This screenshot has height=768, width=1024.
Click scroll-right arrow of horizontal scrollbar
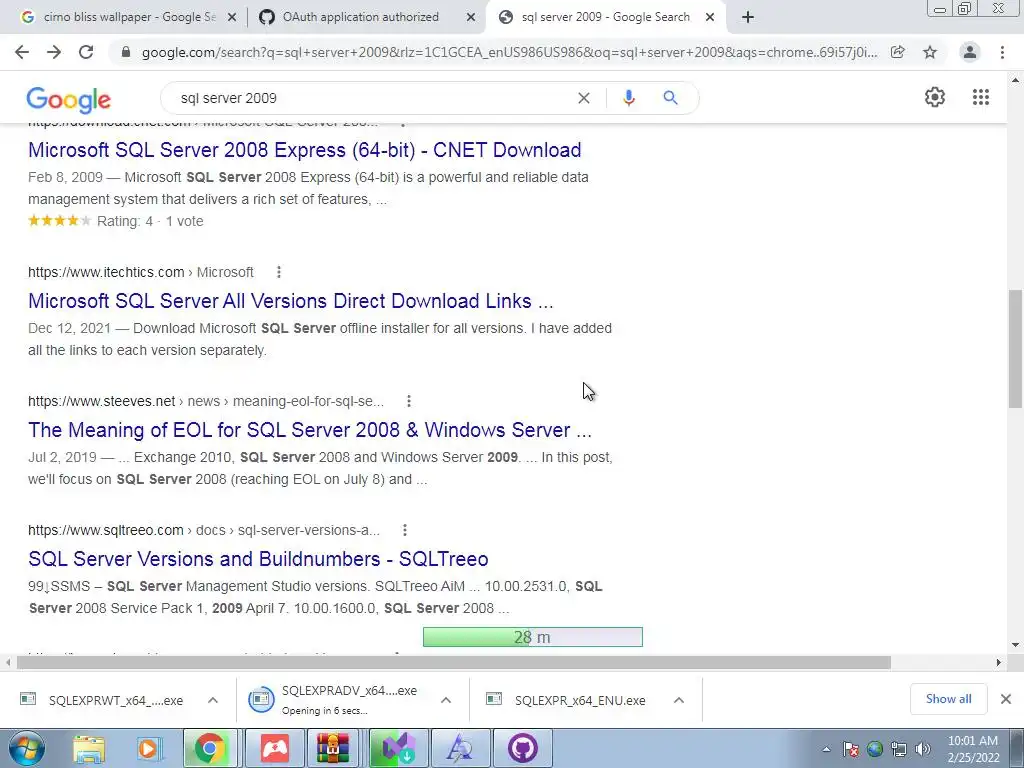point(999,662)
